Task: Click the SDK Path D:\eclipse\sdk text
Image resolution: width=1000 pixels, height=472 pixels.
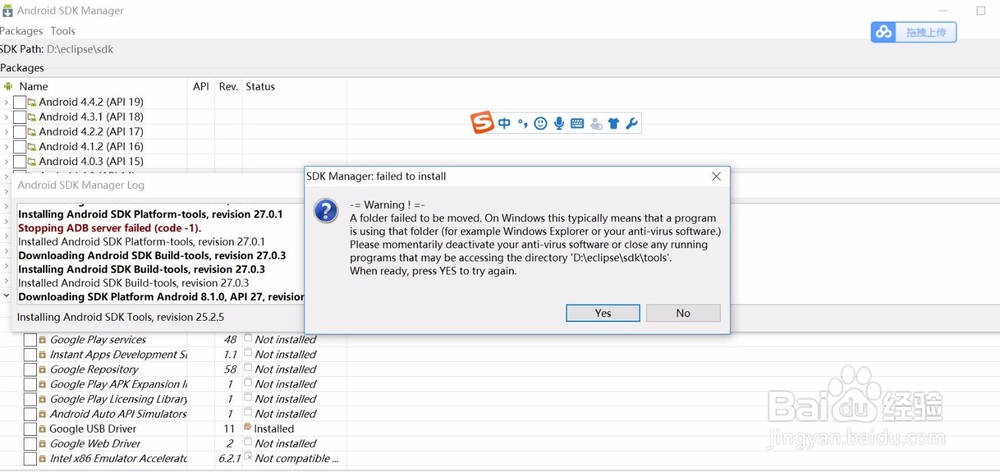Action: (80, 49)
